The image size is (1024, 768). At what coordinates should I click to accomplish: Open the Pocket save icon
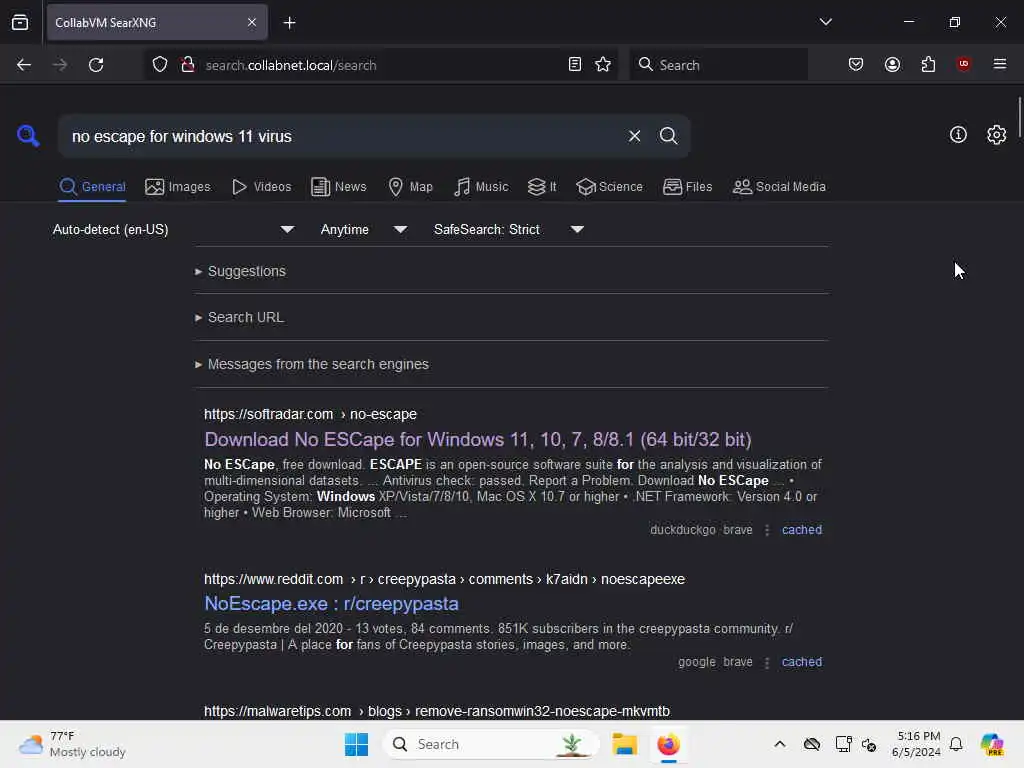[x=856, y=65]
